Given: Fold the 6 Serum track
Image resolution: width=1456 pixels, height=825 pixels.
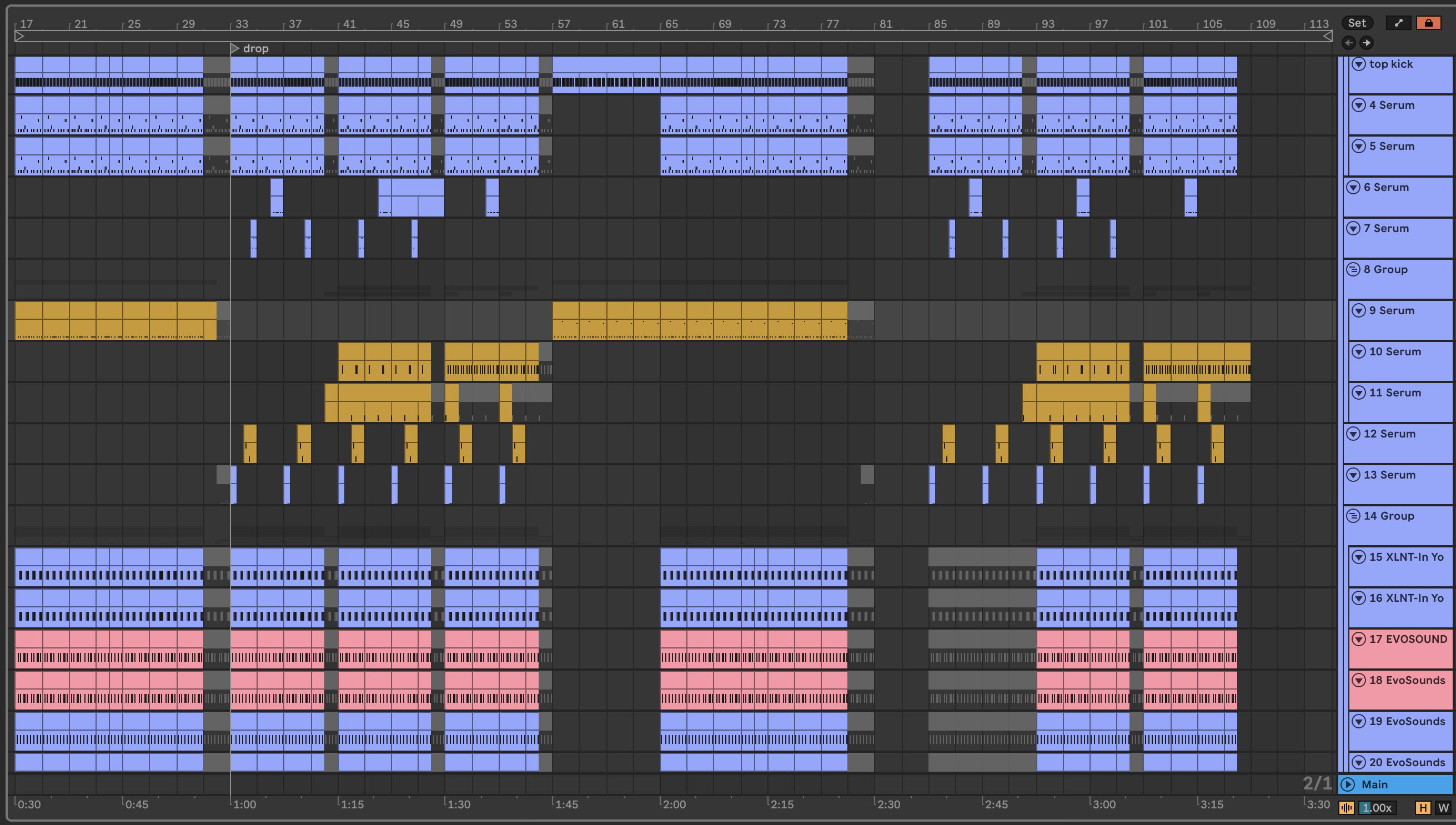Looking at the screenshot, I should point(1353,187).
